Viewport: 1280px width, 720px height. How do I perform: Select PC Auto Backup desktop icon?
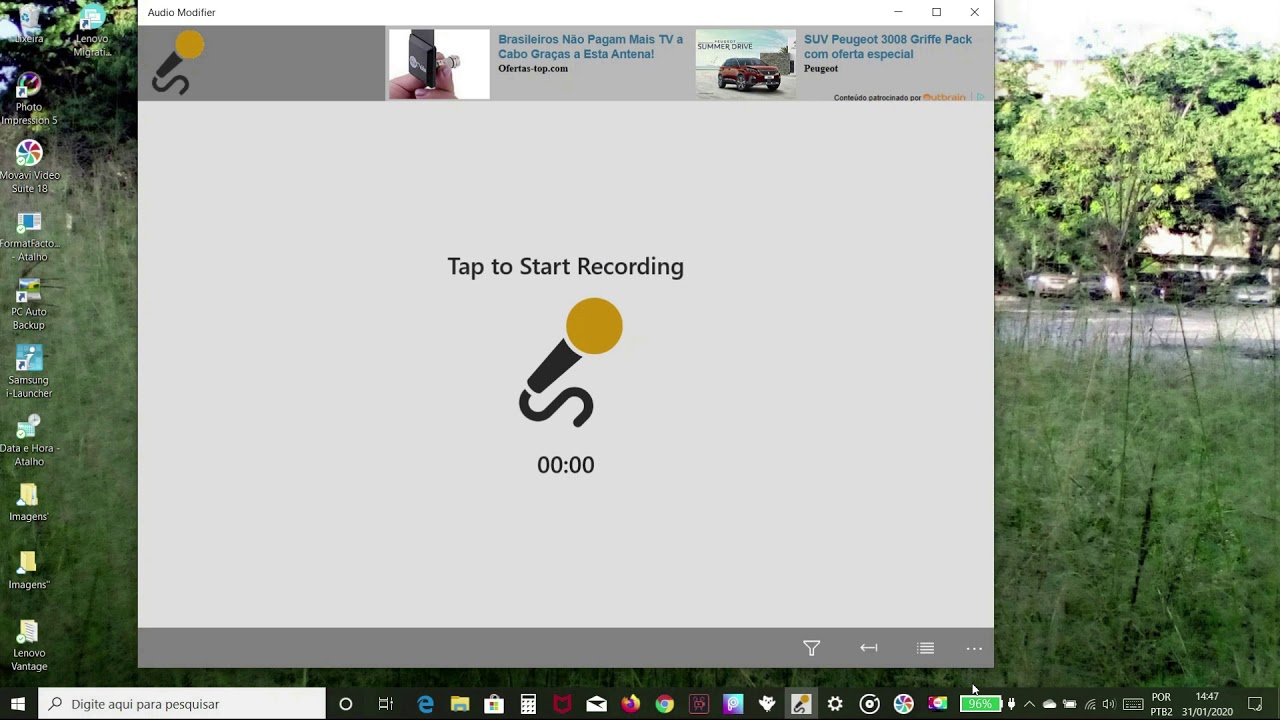pos(29,303)
